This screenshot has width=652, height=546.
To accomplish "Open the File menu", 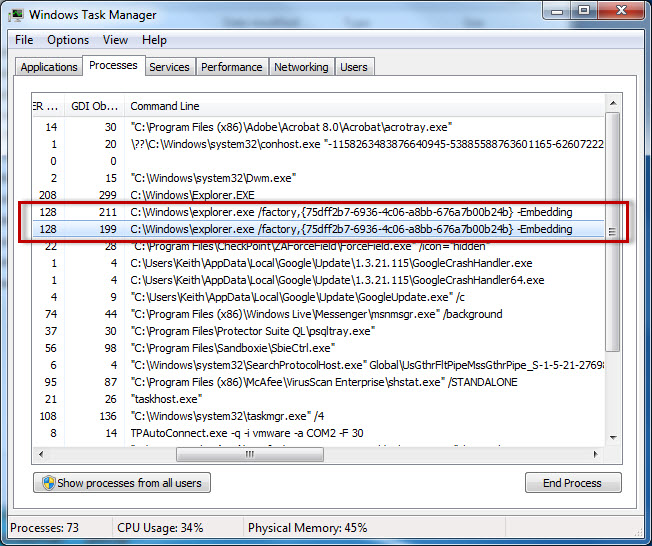I will (24, 40).
